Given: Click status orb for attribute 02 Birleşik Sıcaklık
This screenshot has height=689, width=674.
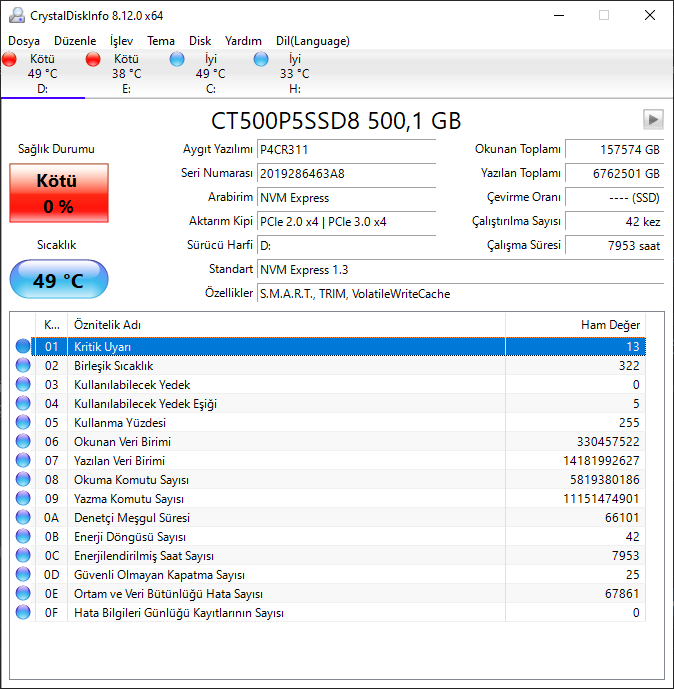Looking at the screenshot, I should (x=23, y=365).
